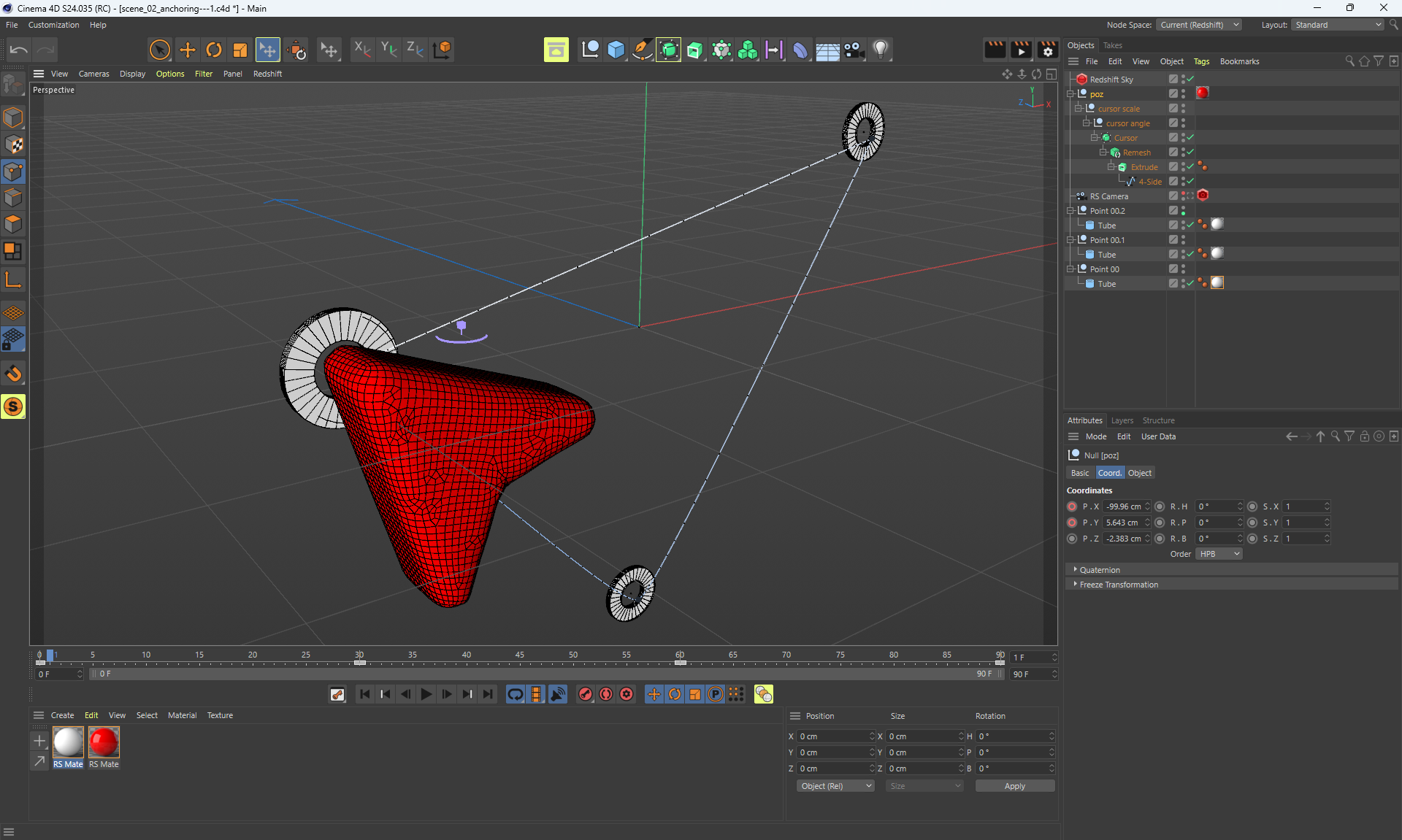Open the Cameras viewport menu

(93, 74)
